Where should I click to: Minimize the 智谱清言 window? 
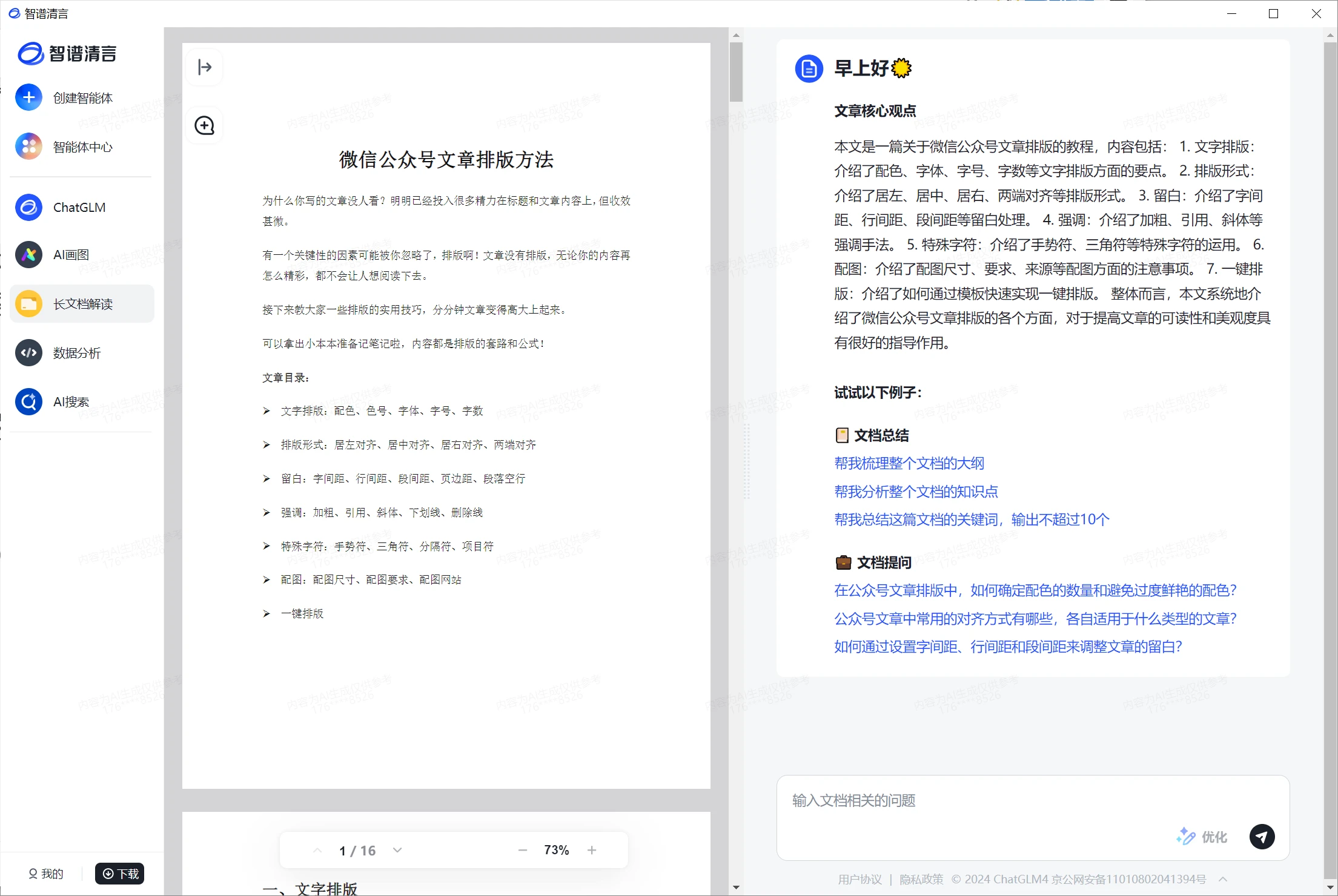(x=1231, y=13)
